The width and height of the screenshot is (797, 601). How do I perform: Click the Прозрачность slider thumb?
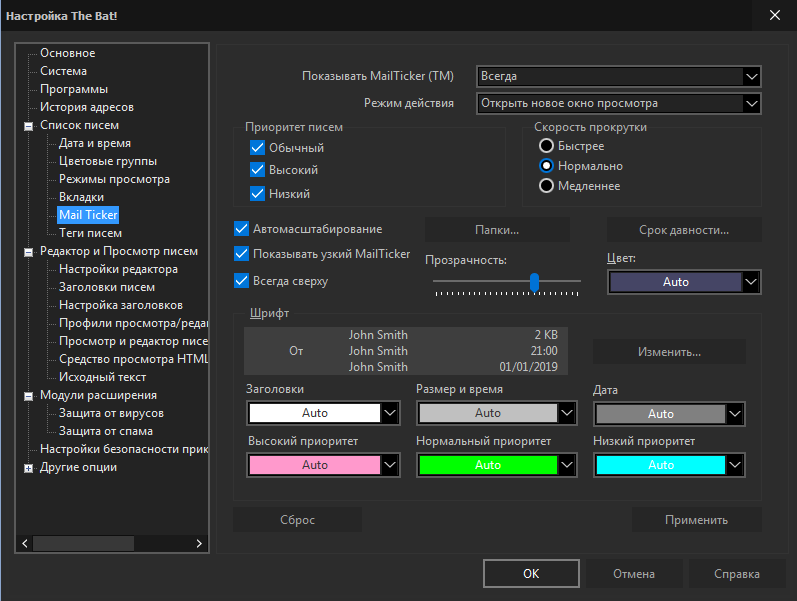[534, 282]
